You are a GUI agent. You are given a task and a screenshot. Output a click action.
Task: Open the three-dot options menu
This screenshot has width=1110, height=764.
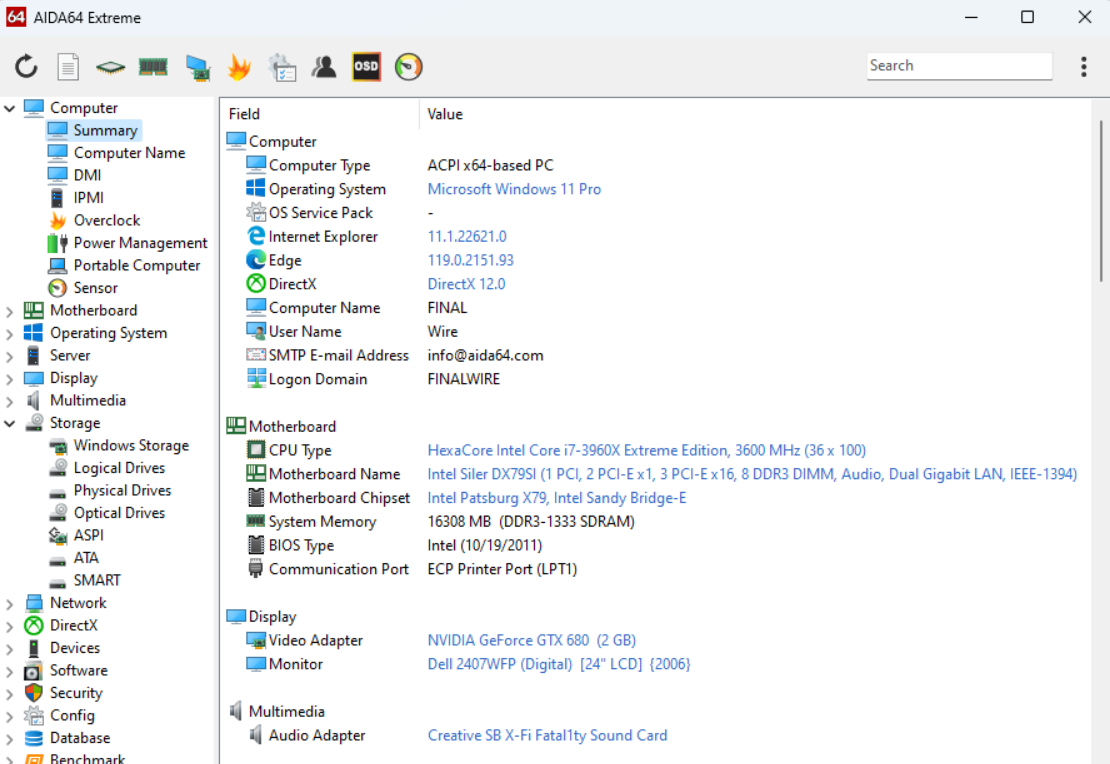(x=1083, y=67)
